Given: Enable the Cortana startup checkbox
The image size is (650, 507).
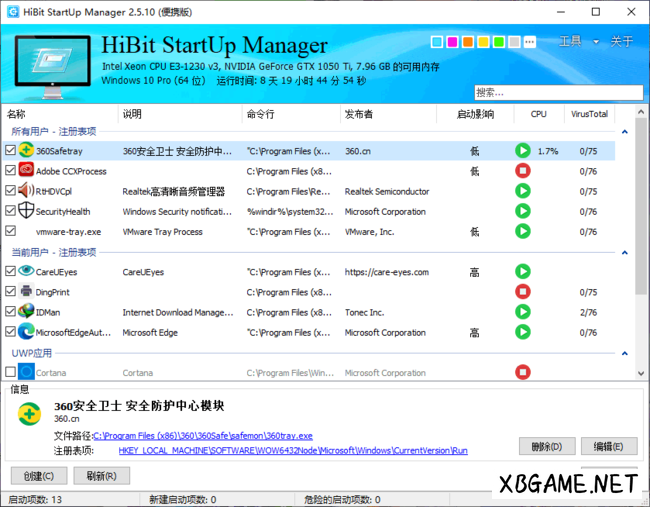Looking at the screenshot, I should click(x=10, y=373).
